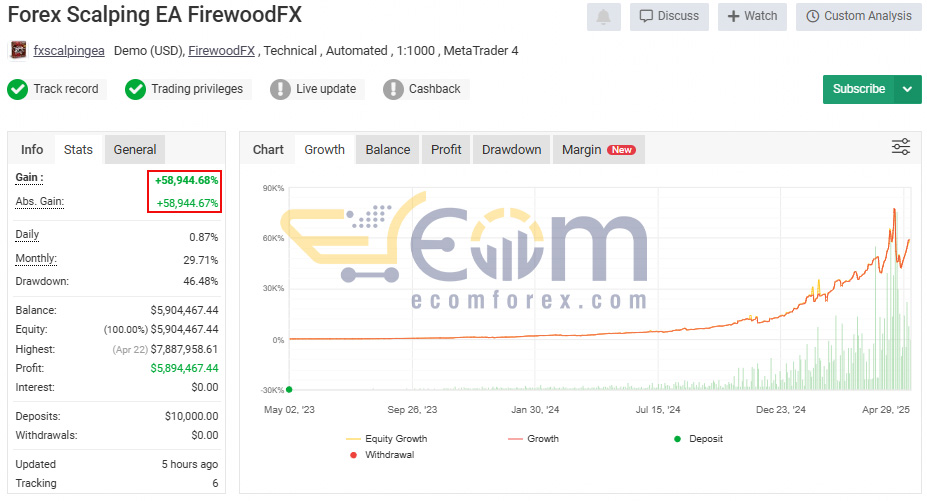Select the Chart tab label
Image resolution: width=927 pixels, height=501 pixels.
268,150
